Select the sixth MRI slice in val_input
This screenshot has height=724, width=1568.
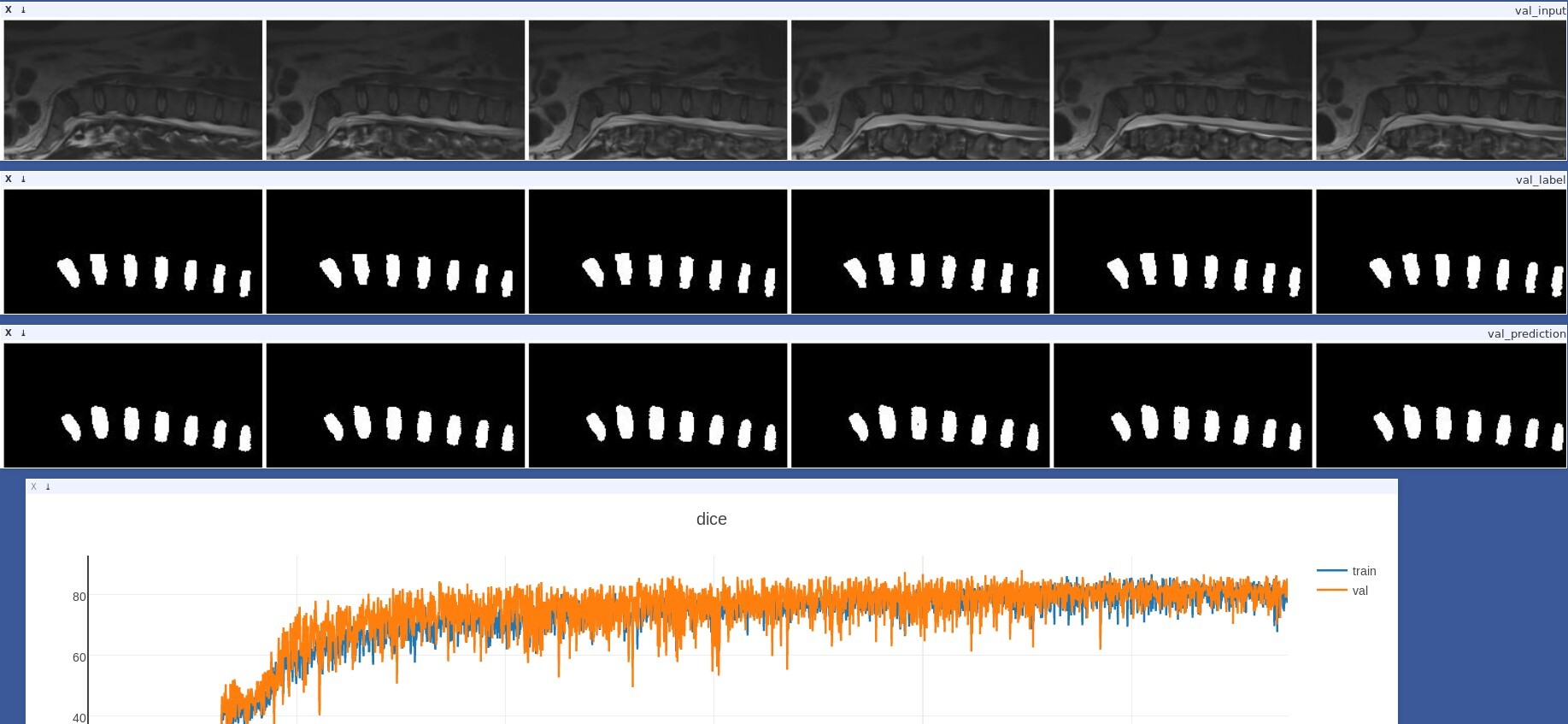[1441, 90]
